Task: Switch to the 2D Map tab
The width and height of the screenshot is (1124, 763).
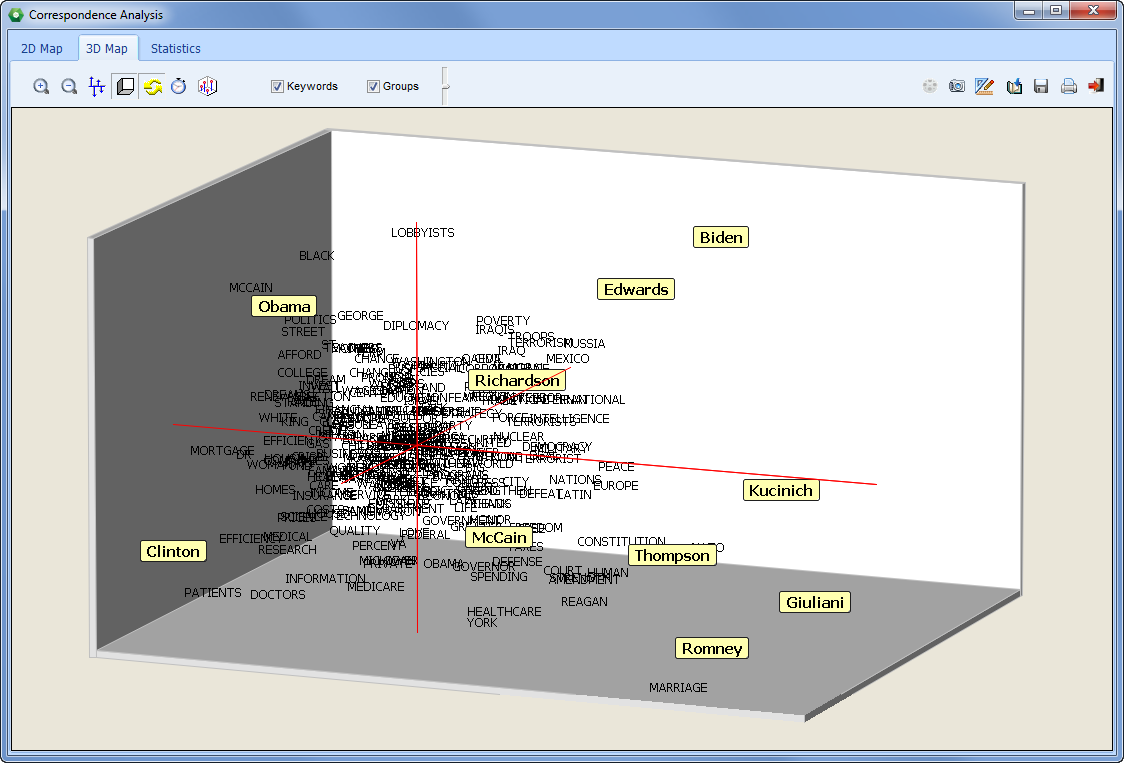Action: coord(42,48)
